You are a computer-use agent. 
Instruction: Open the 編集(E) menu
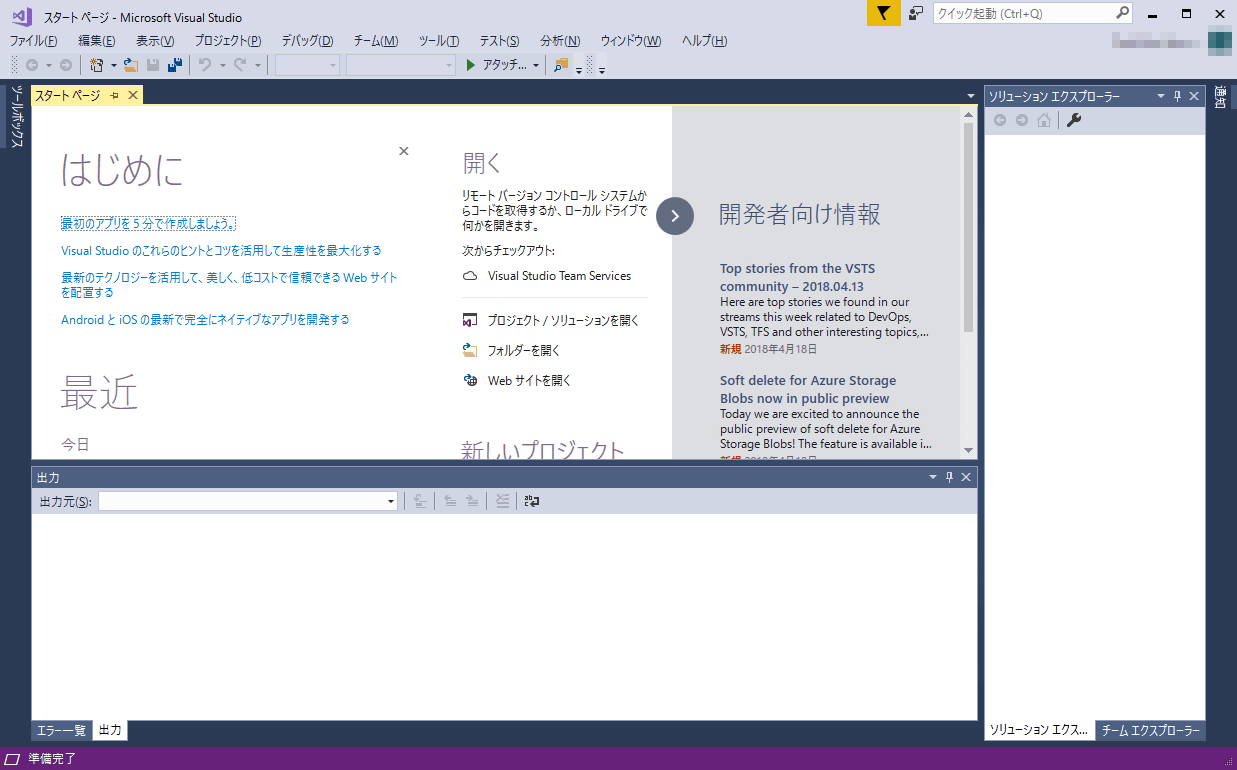96,41
